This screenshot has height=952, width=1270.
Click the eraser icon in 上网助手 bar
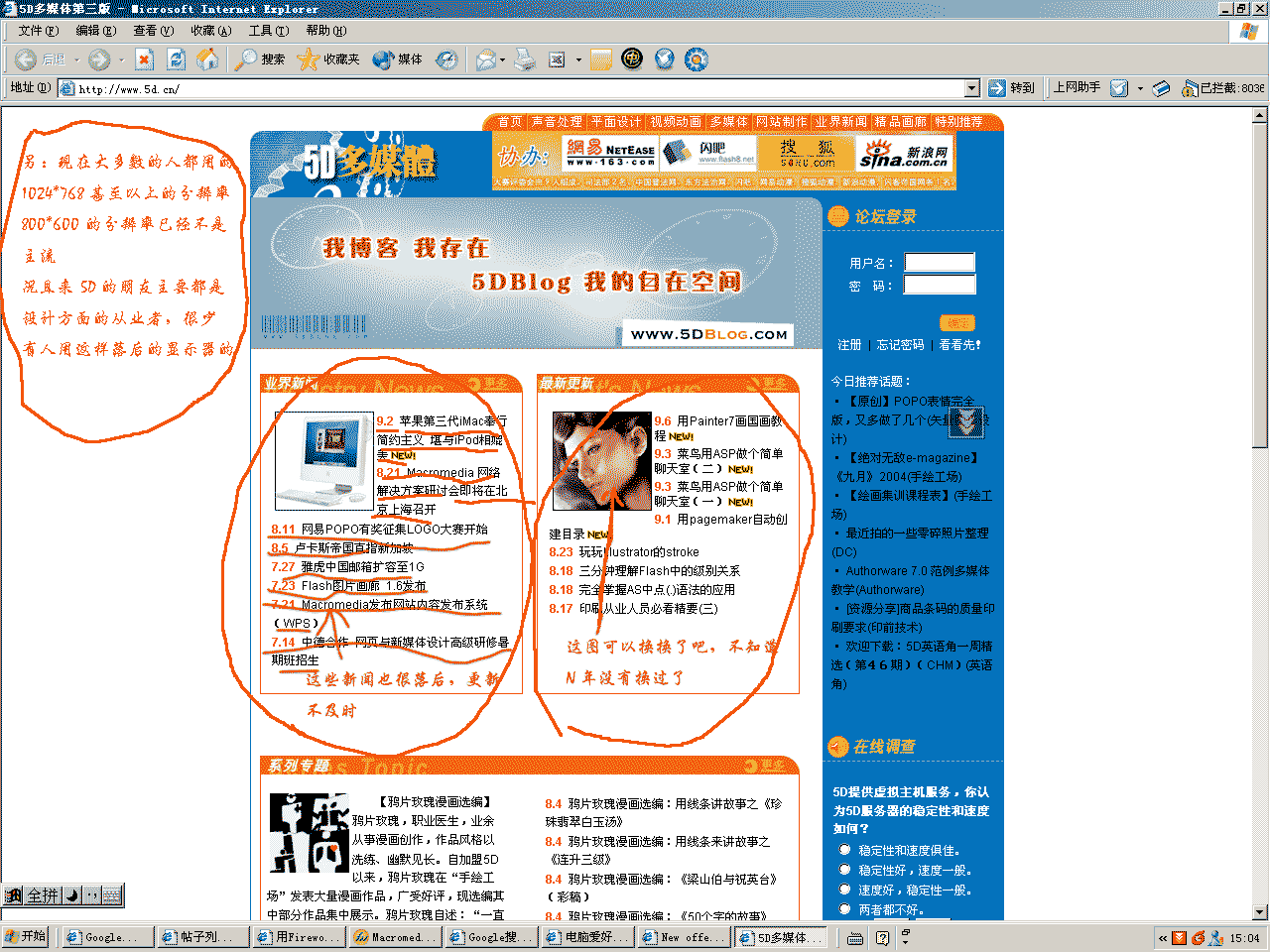1162,88
